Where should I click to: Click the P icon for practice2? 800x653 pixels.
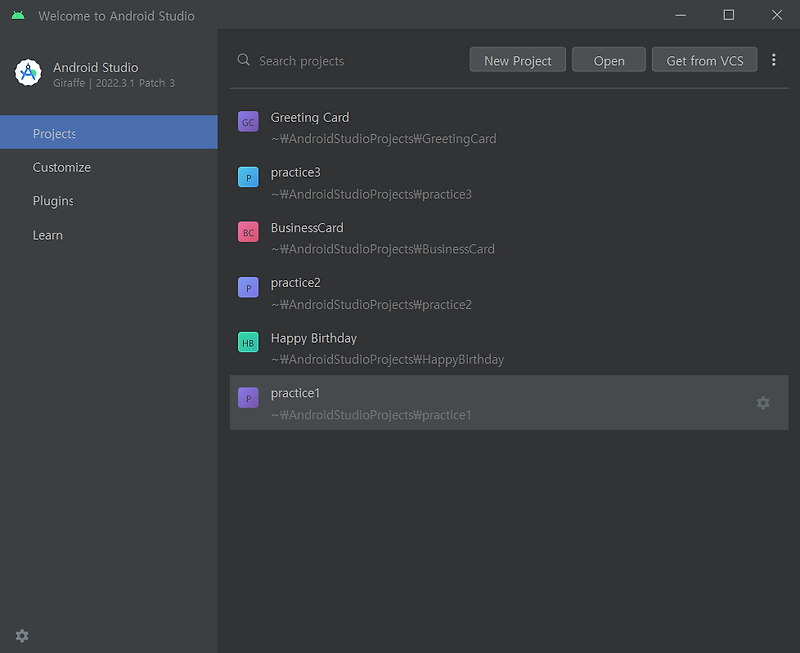click(248, 287)
